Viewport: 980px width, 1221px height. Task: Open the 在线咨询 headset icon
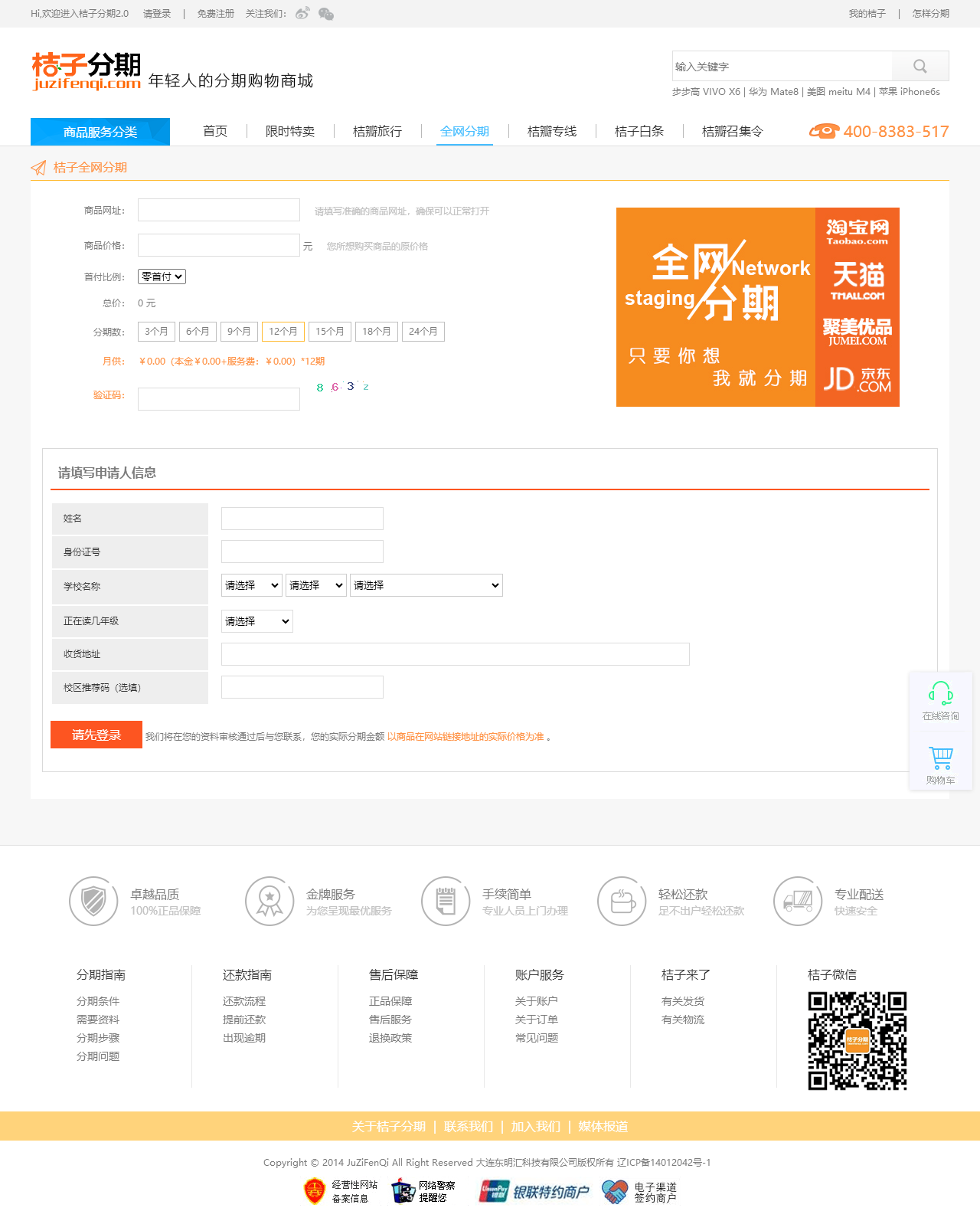pyautogui.click(x=940, y=694)
